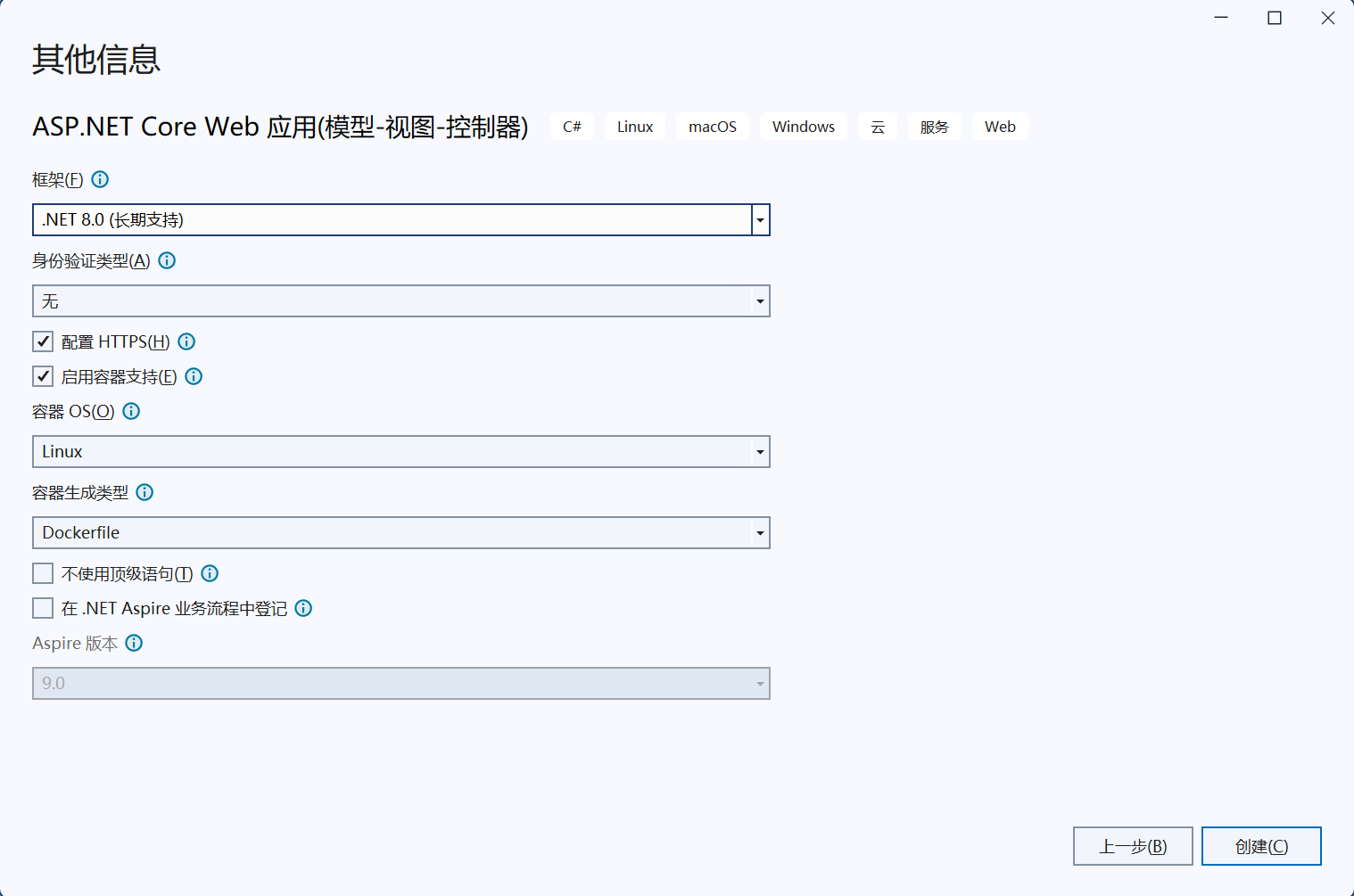Click info icon next to 配置 HTTPS(H)
The width and height of the screenshot is (1354, 896).
(x=186, y=341)
